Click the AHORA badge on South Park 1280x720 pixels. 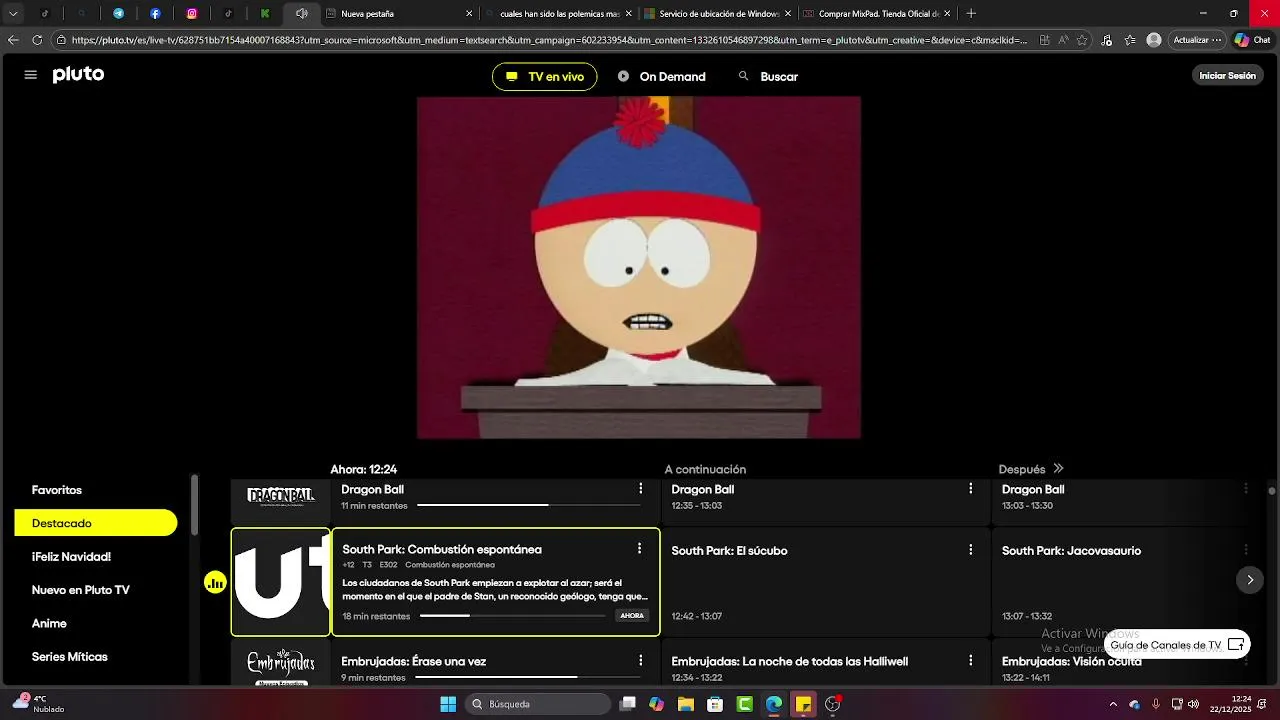632,616
